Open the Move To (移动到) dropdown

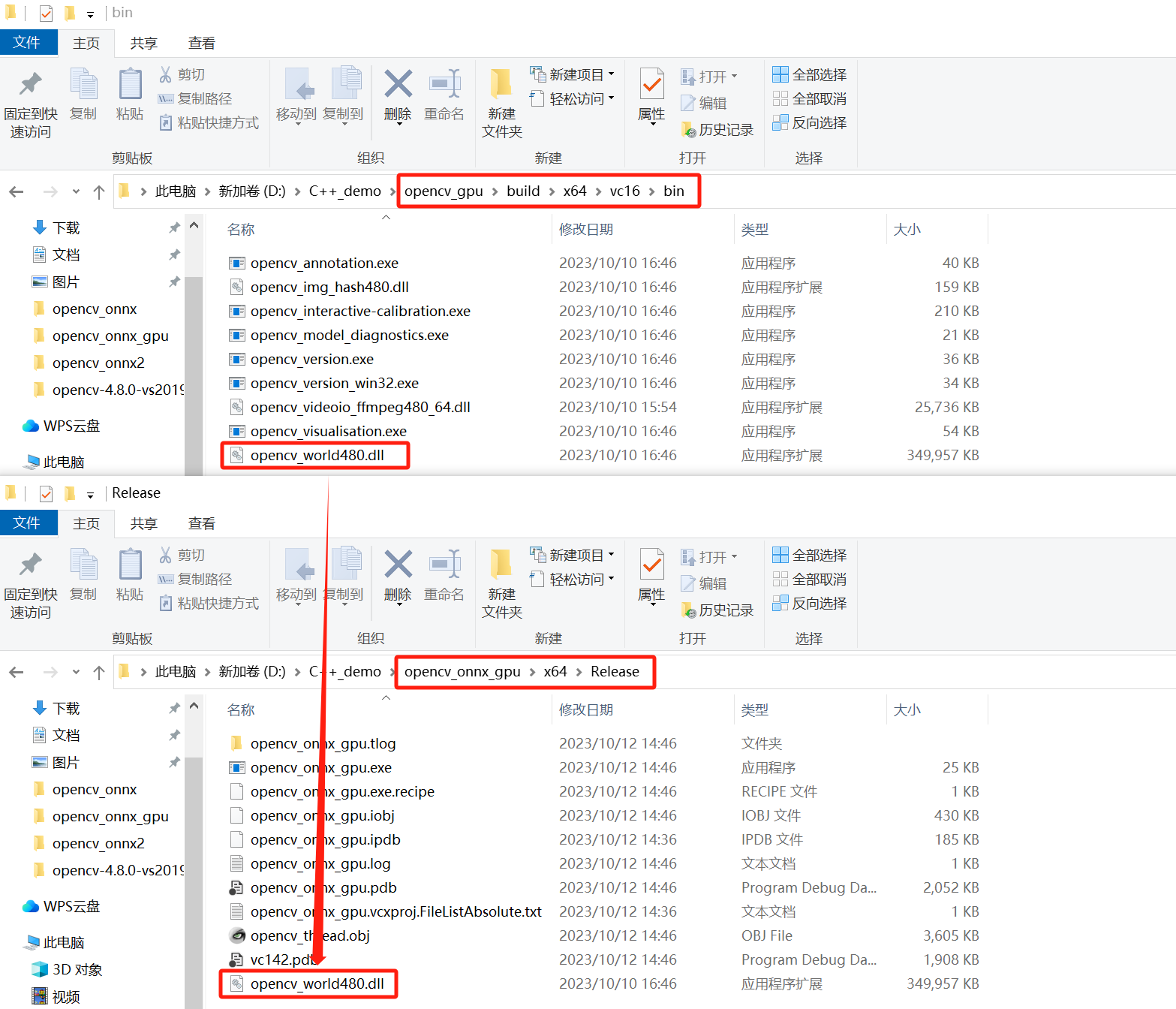[296, 98]
